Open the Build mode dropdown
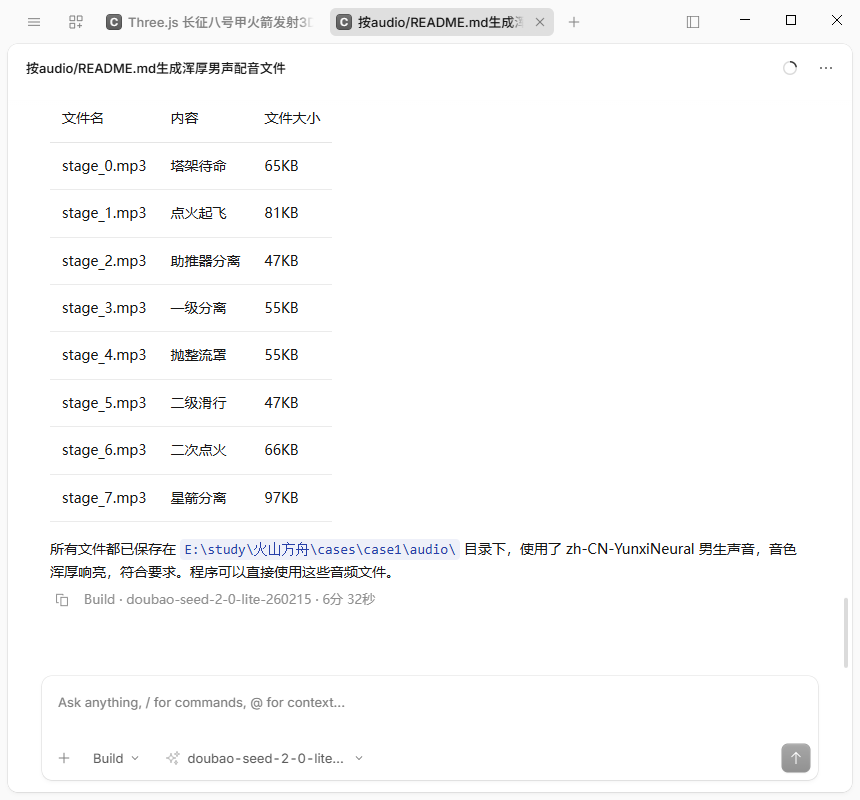 [116, 758]
